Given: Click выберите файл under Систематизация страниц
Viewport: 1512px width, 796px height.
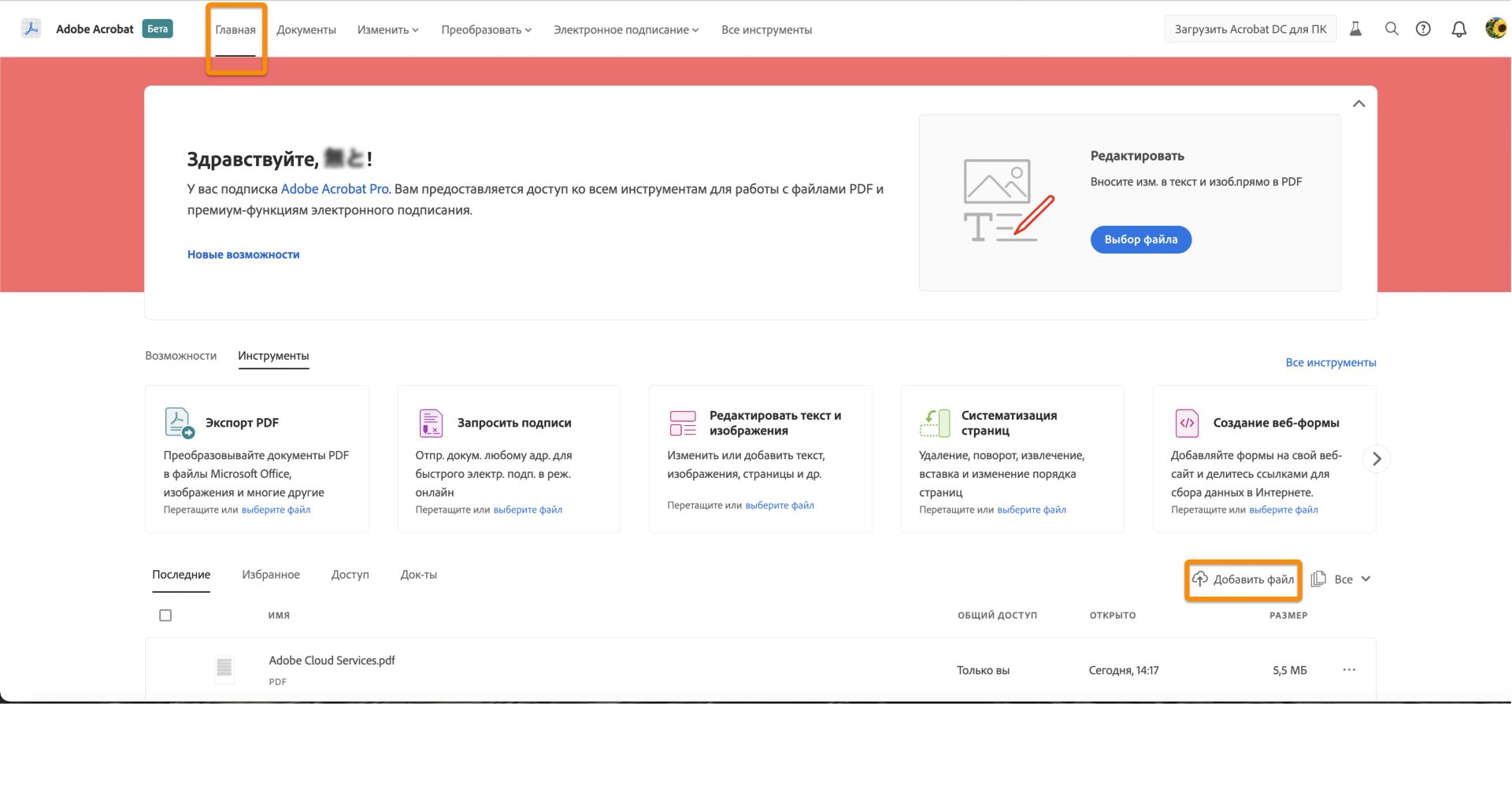Looking at the screenshot, I should [1032, 509].
